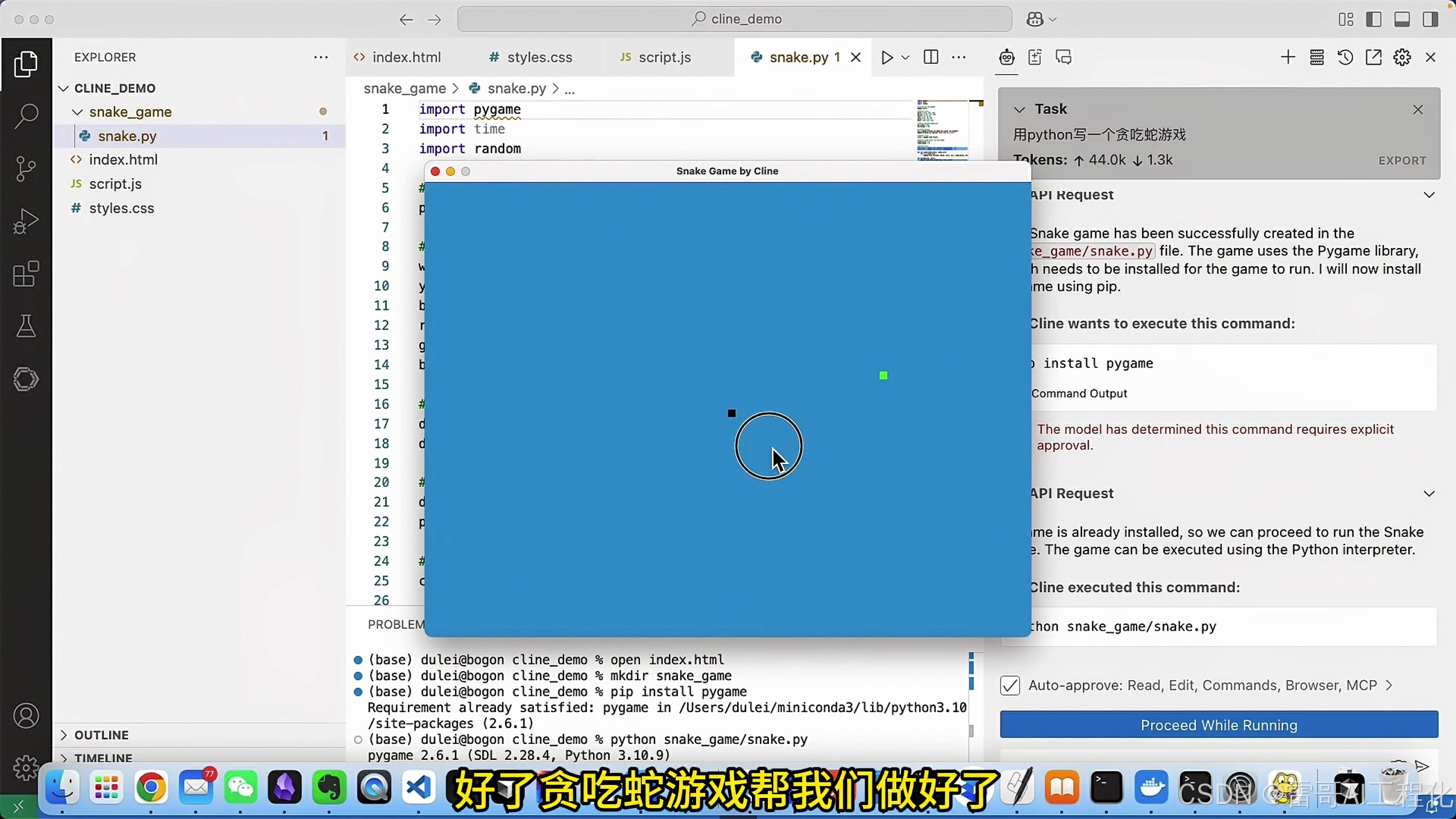The width and height of the screenshot is (1456, 819).
Task: Open Run and Debug view
Action: (x=26, y=221)
